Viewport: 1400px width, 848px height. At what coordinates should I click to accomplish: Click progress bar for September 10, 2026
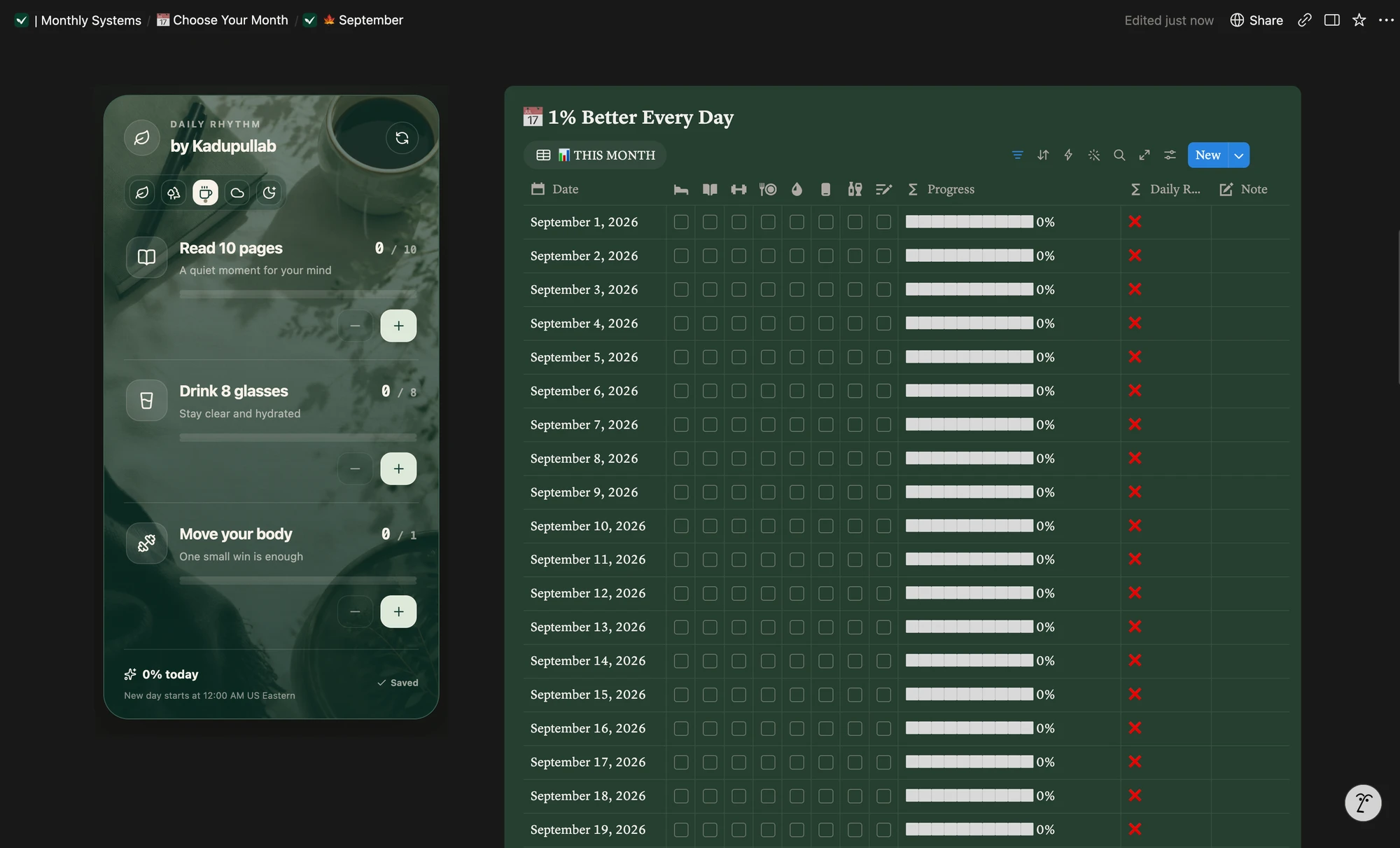pyautogui.click(x=969, y=526)
